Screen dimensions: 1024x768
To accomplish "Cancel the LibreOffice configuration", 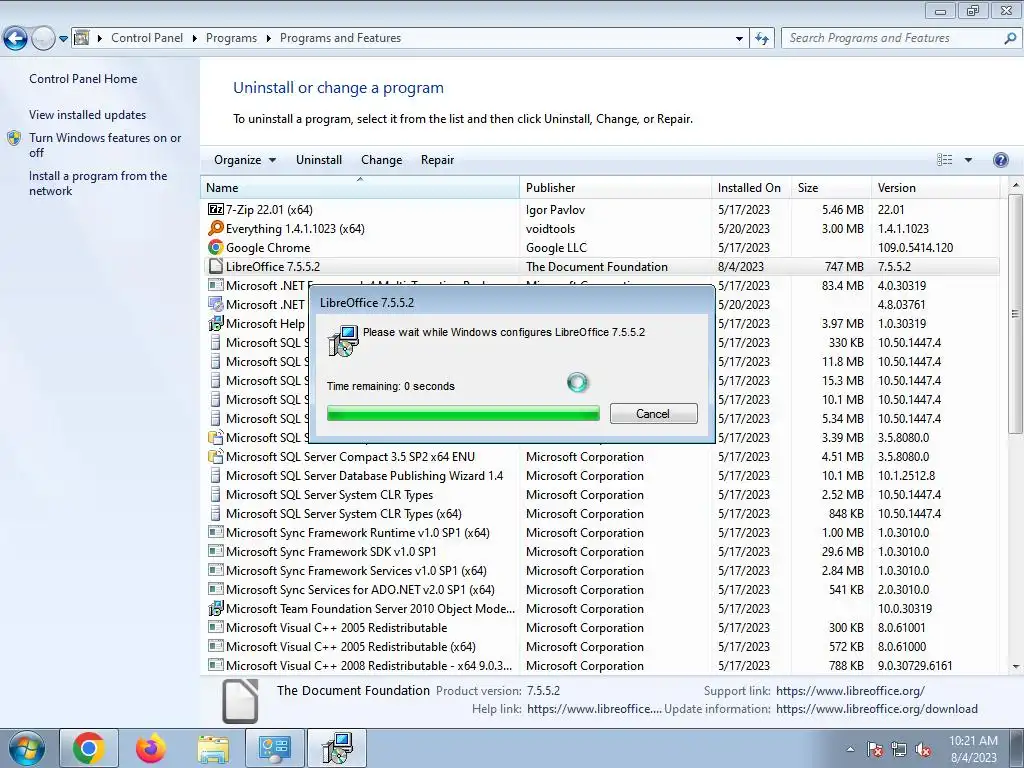I will (x=653, y=413).
